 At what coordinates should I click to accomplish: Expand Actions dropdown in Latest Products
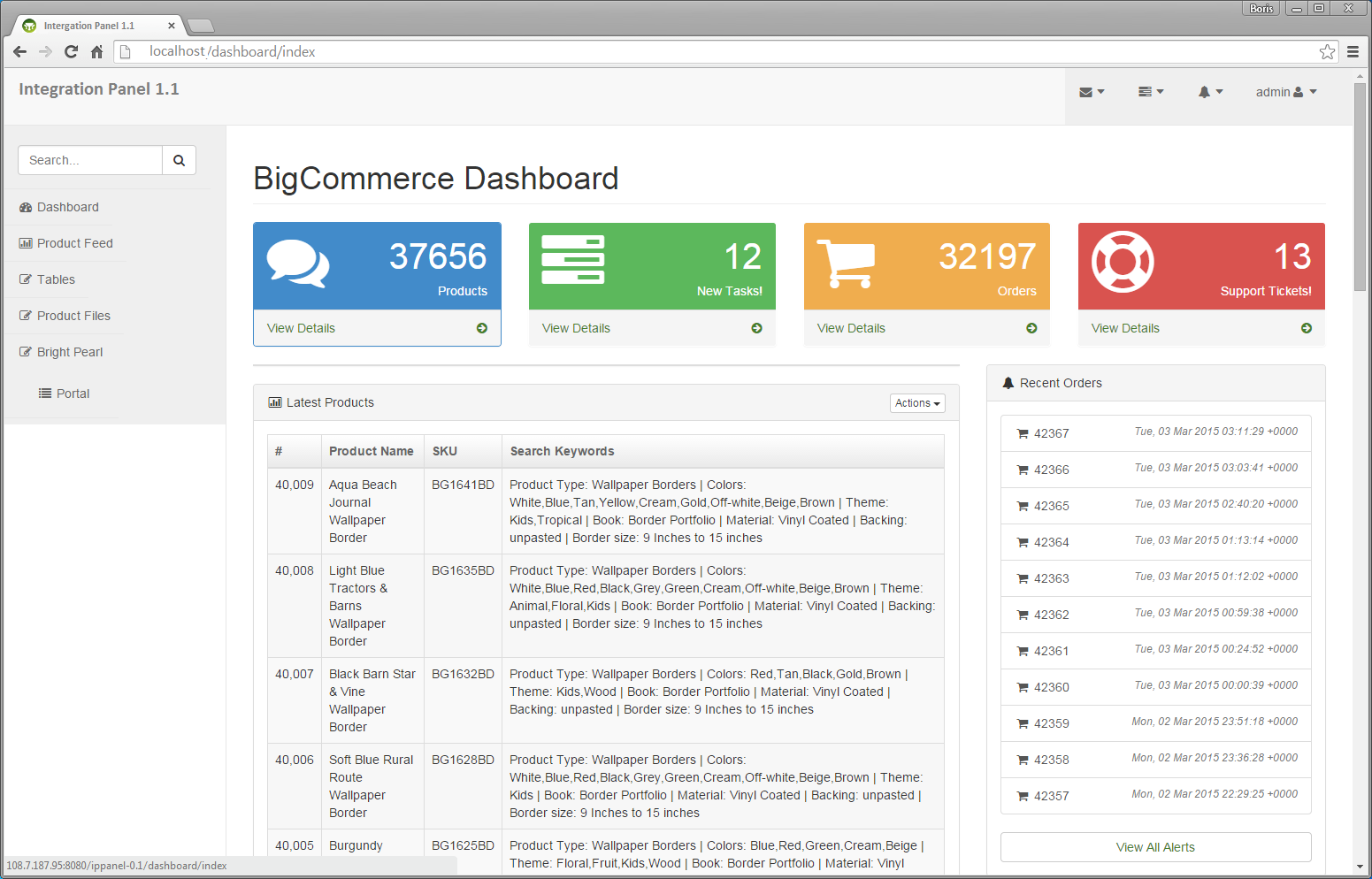(917, 403)
